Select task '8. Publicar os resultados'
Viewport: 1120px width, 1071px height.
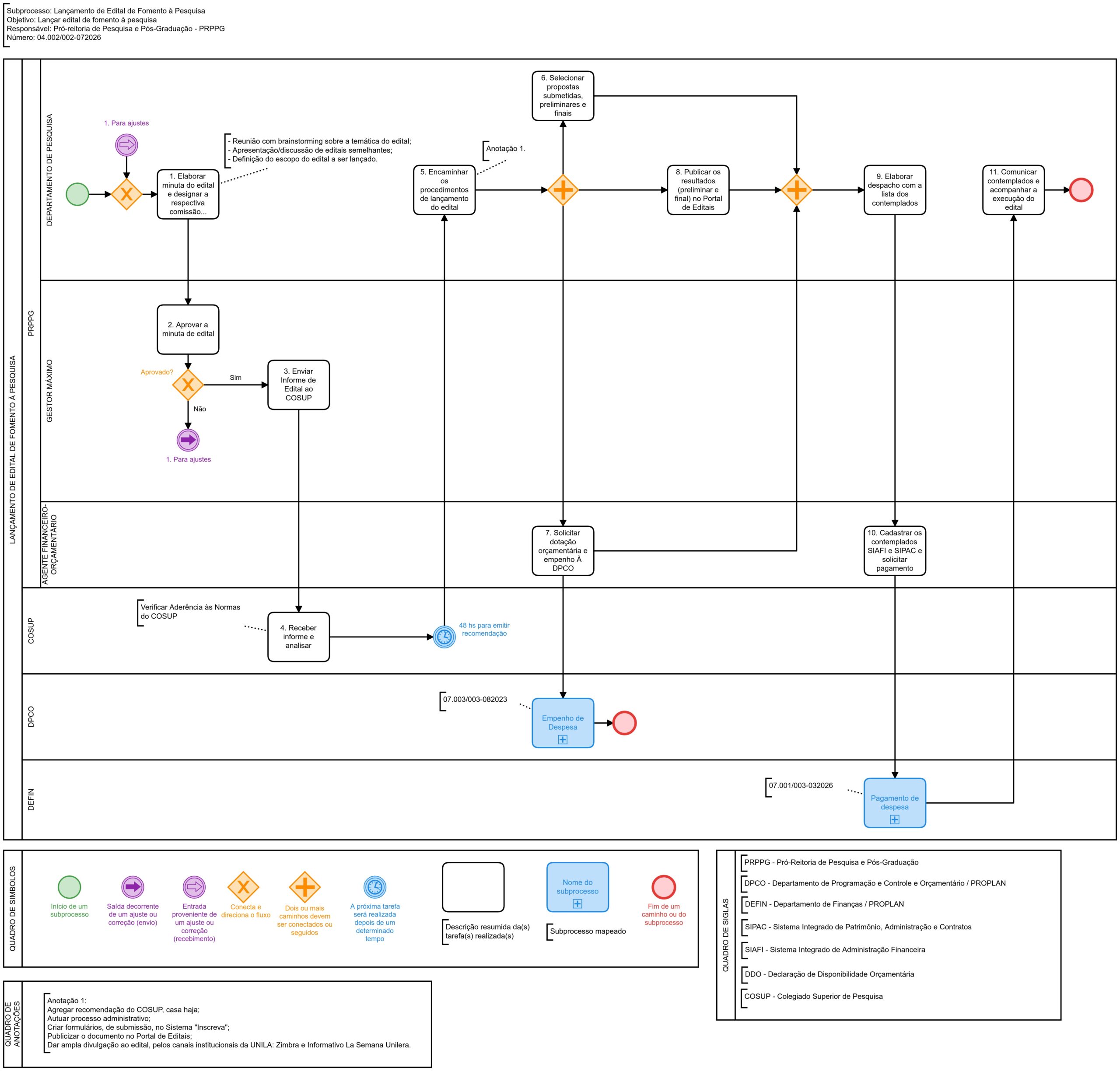coord(698,190)
